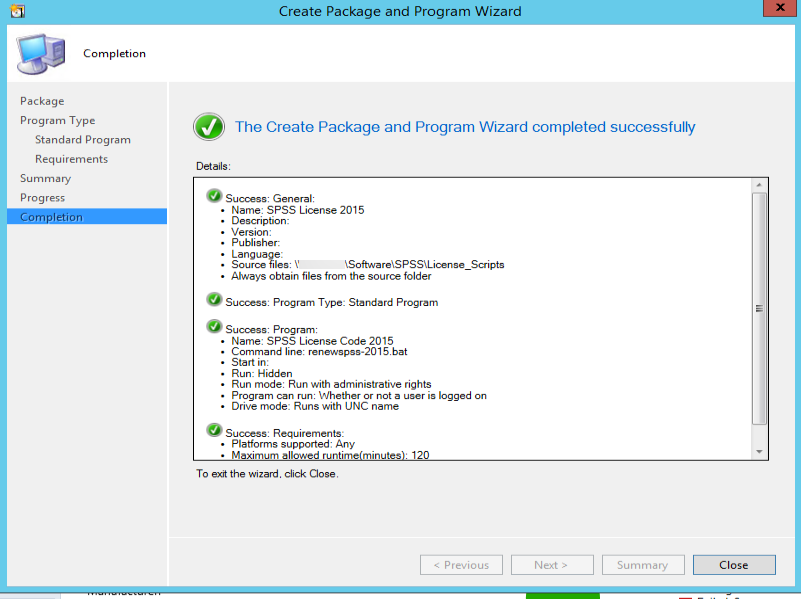The image size is (801, 599).
Task: Click the Next > button
Action: pyautogui.click(x=552, y=565)
